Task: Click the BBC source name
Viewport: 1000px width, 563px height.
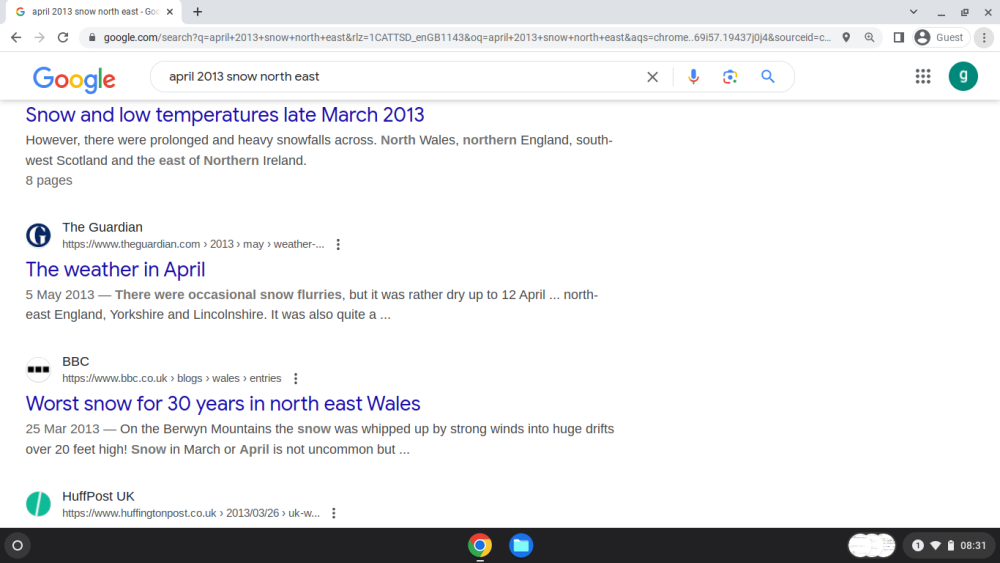Action: [x=75, y=362]
